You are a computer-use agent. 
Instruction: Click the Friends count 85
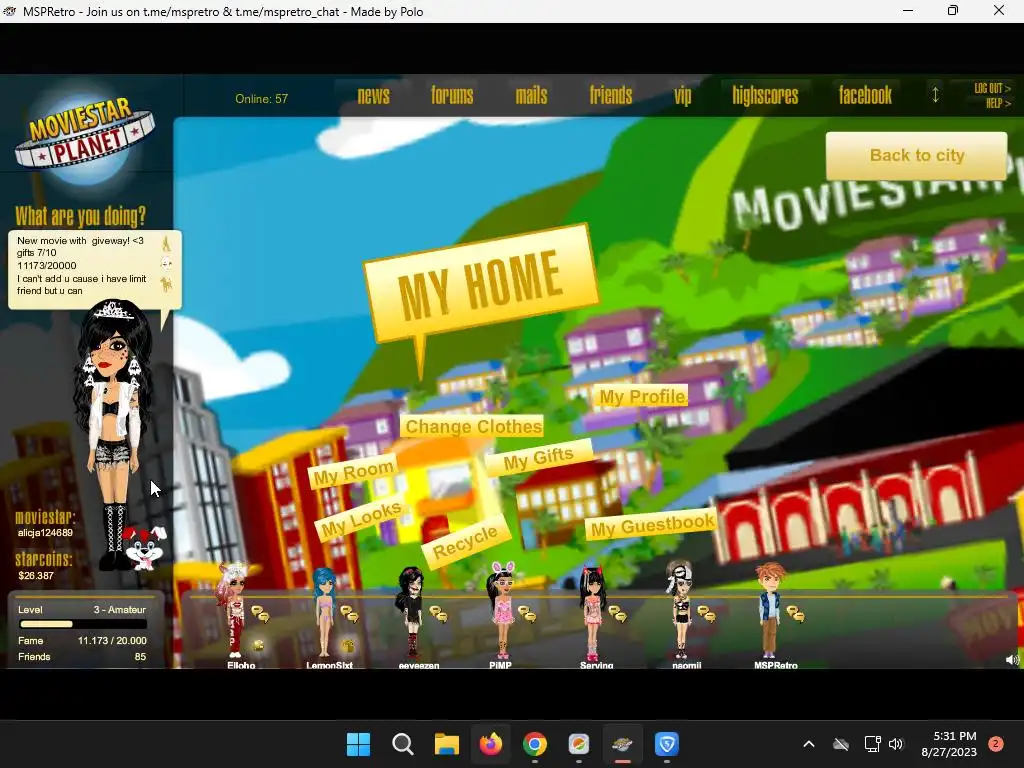[140, 657]
